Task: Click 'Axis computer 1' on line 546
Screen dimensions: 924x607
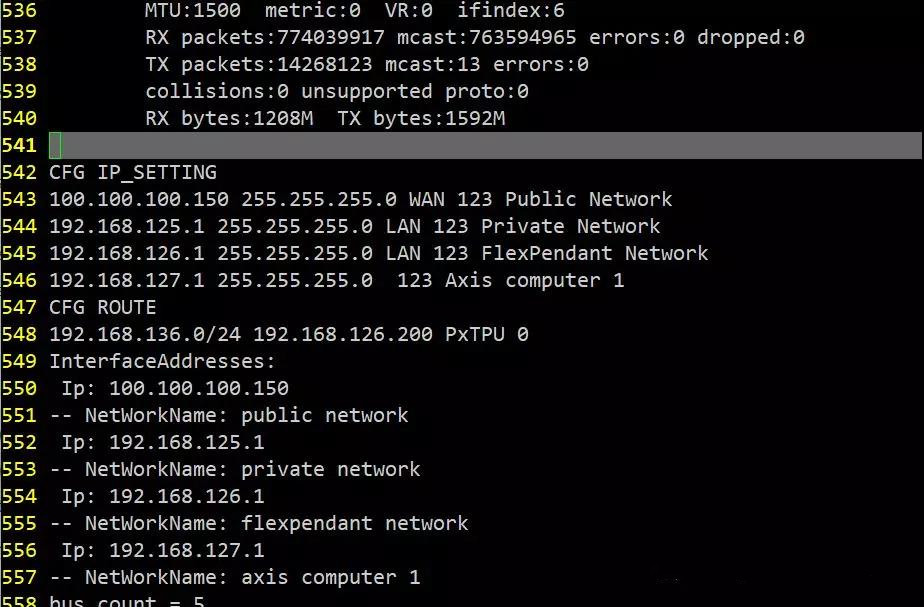Action: click(x=534, y=281)
